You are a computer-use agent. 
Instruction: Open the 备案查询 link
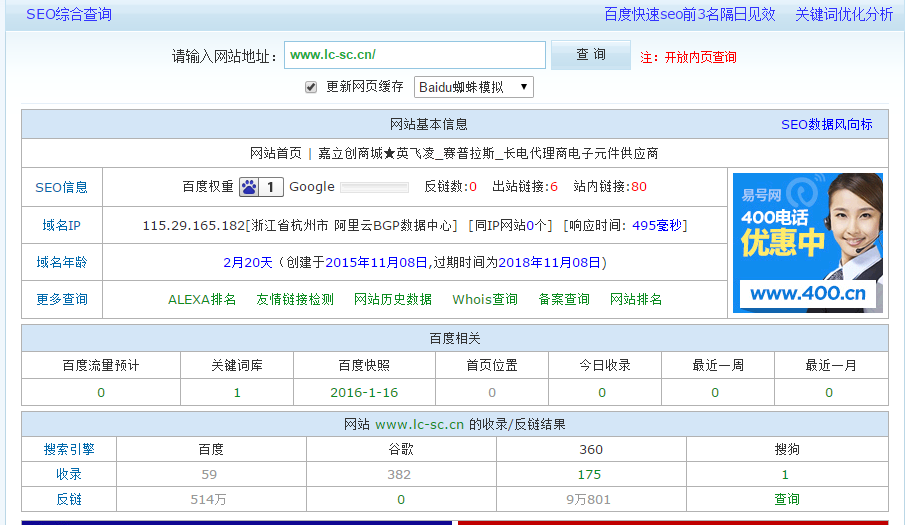coord(564,299)
